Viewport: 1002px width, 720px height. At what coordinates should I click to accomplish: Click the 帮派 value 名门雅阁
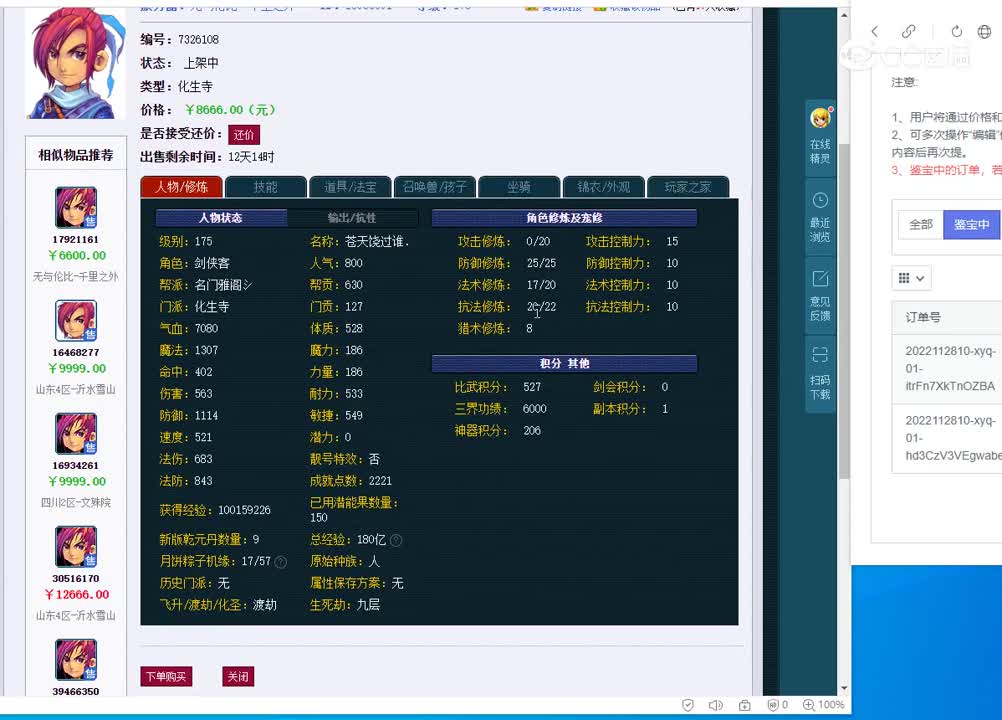223,285
